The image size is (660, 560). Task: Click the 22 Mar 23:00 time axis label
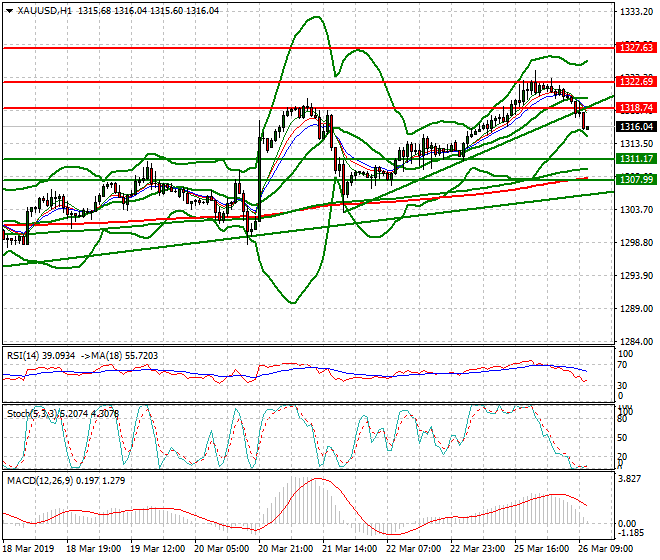pos(477,549)
